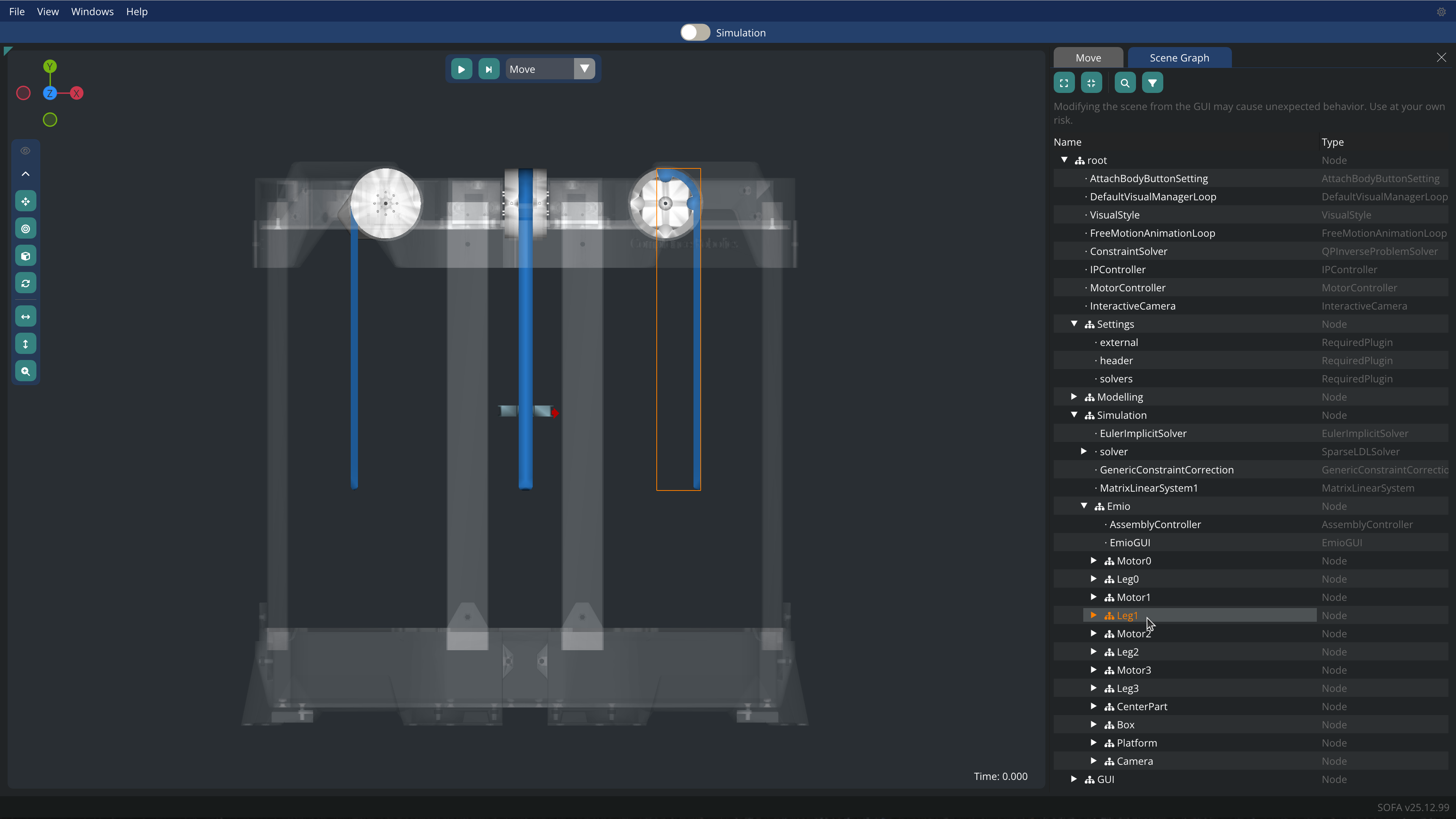The height and width of the screenshot is (819, 1456).
Task: Open the Move dropdown arrow in viewport
Action: (x=584, y=69)
